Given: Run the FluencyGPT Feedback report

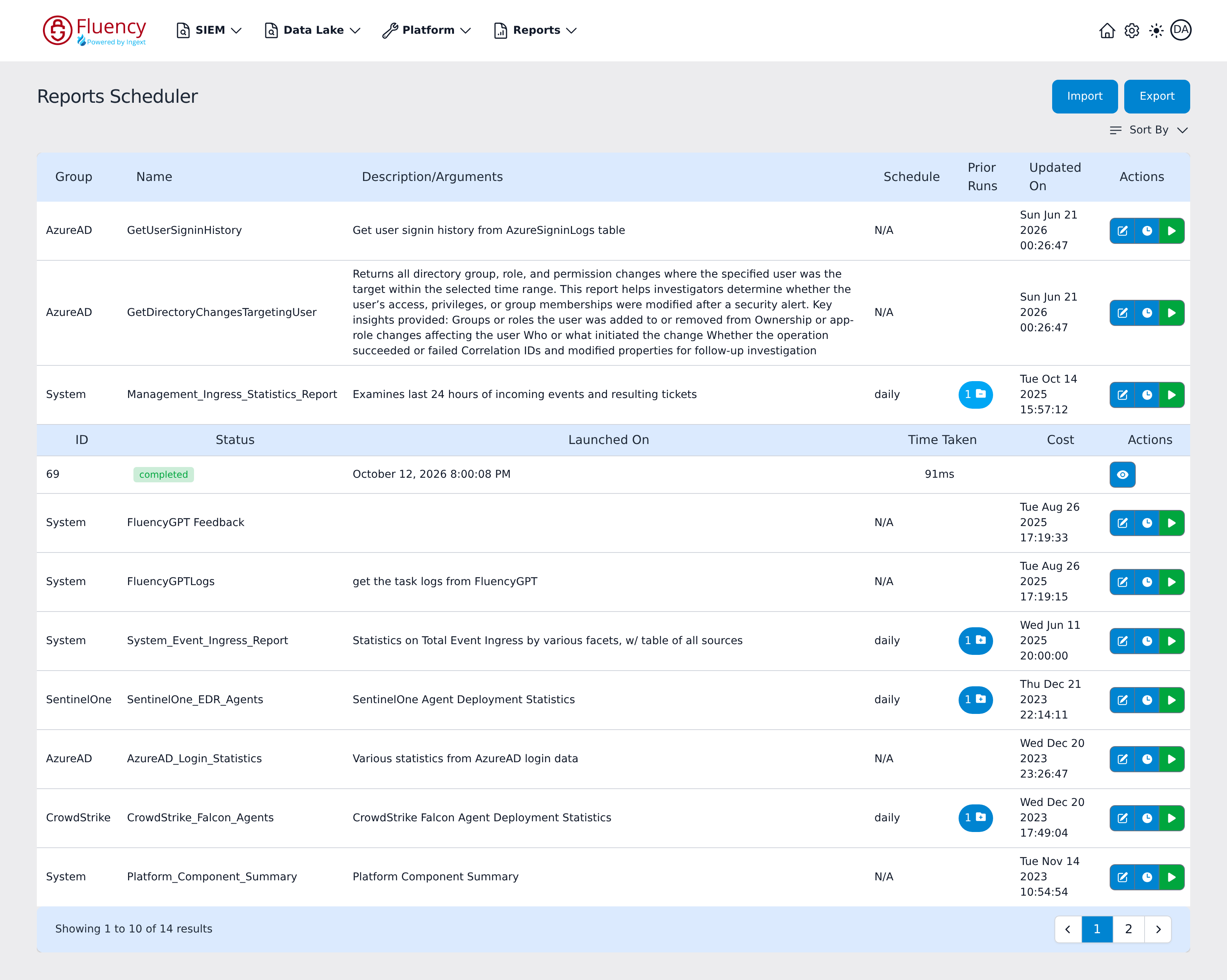Looking at the screenshot, I should [x=1172, y=523].
